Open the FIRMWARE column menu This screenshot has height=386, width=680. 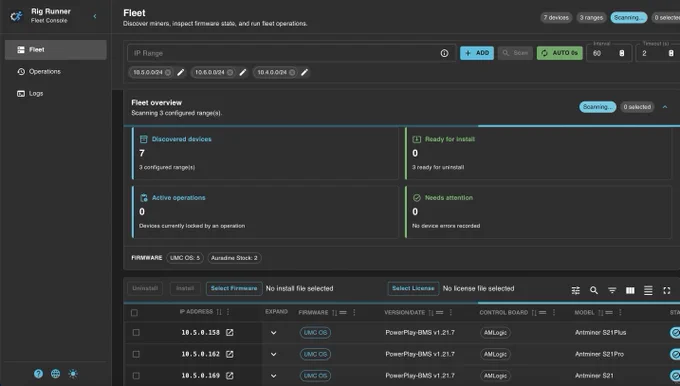click(354, 312)
